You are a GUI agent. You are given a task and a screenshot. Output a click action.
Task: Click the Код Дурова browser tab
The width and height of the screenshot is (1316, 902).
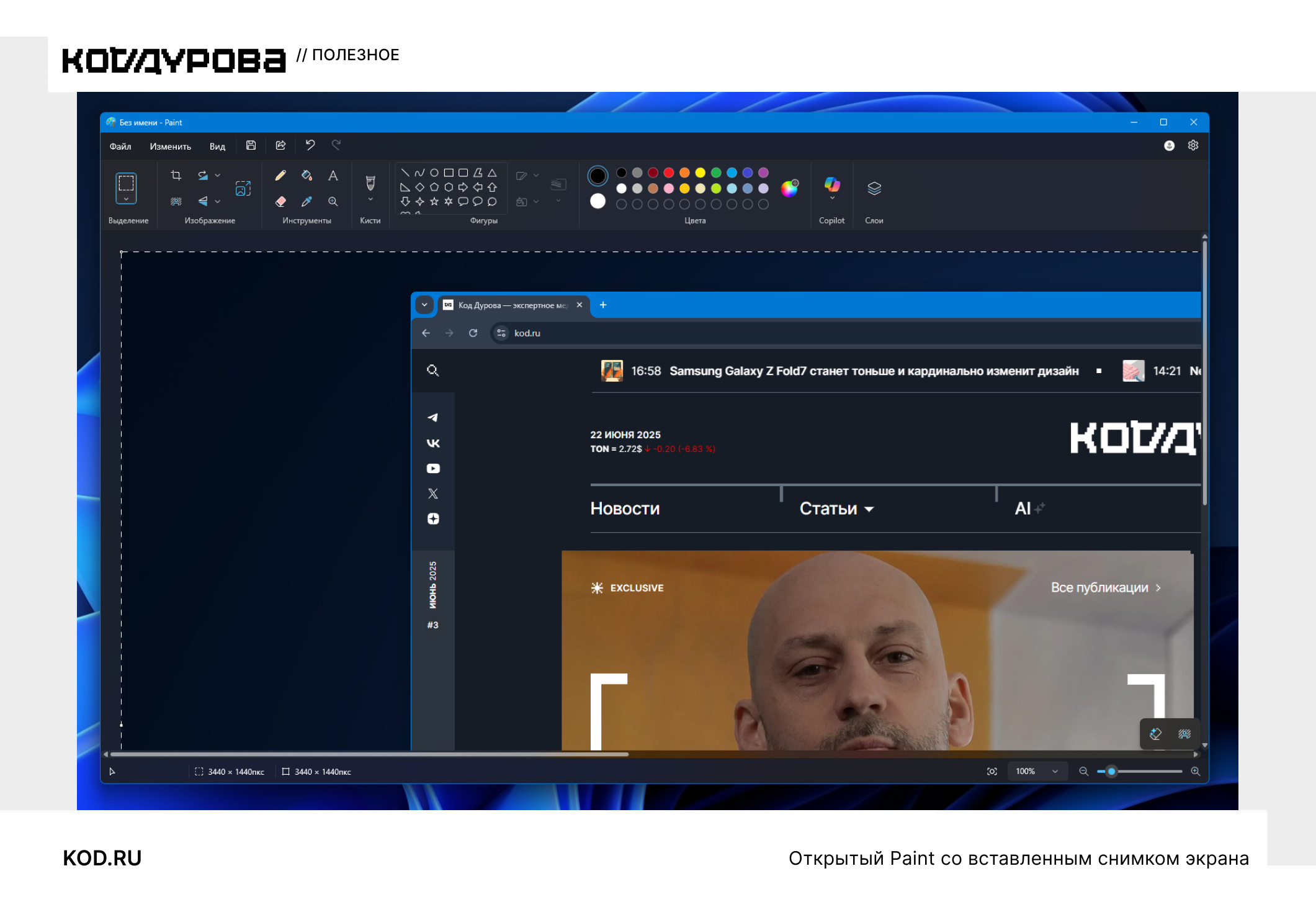[513, 305]
